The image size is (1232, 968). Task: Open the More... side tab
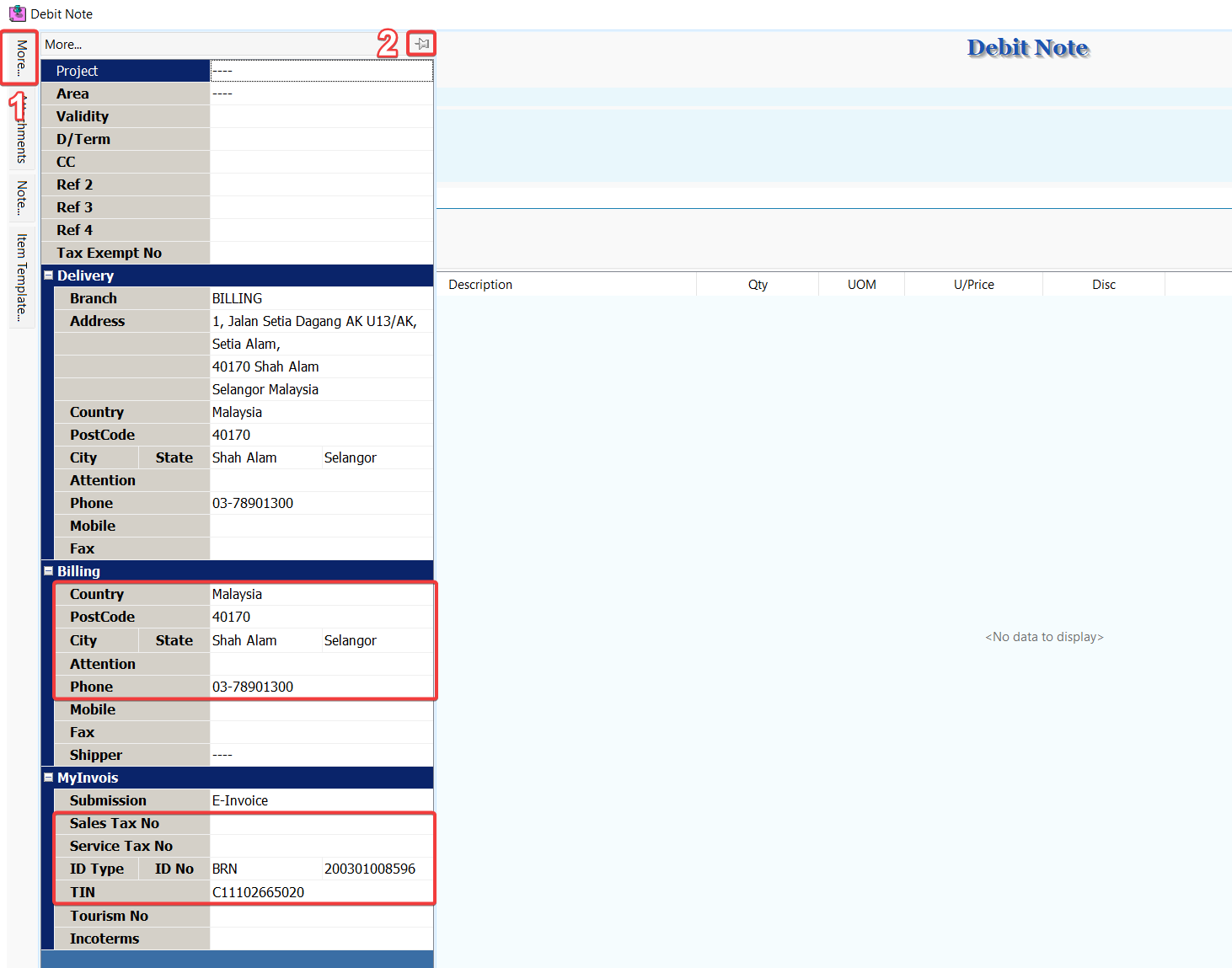point(21,57)
